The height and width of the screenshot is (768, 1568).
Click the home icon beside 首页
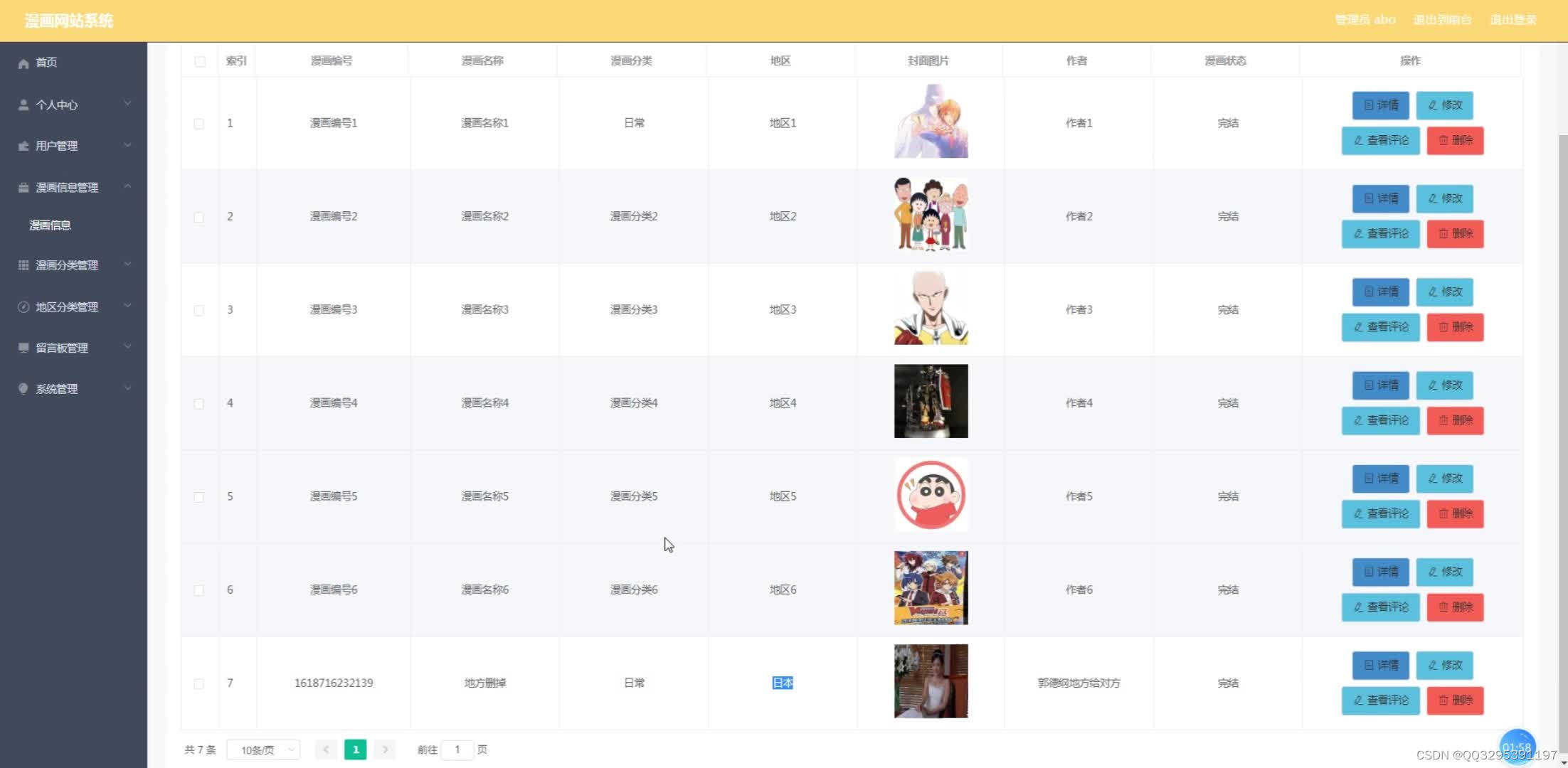23,63
